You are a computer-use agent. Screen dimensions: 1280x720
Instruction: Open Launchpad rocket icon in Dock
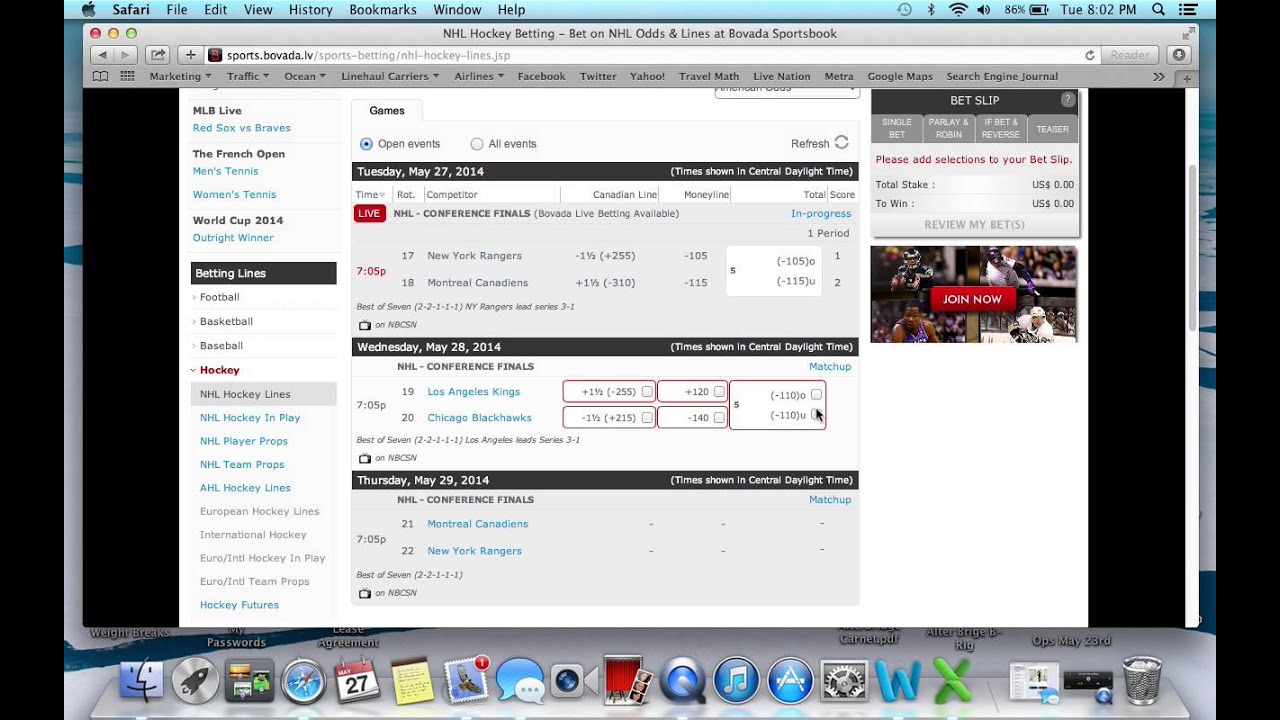[x=195, y=682]
